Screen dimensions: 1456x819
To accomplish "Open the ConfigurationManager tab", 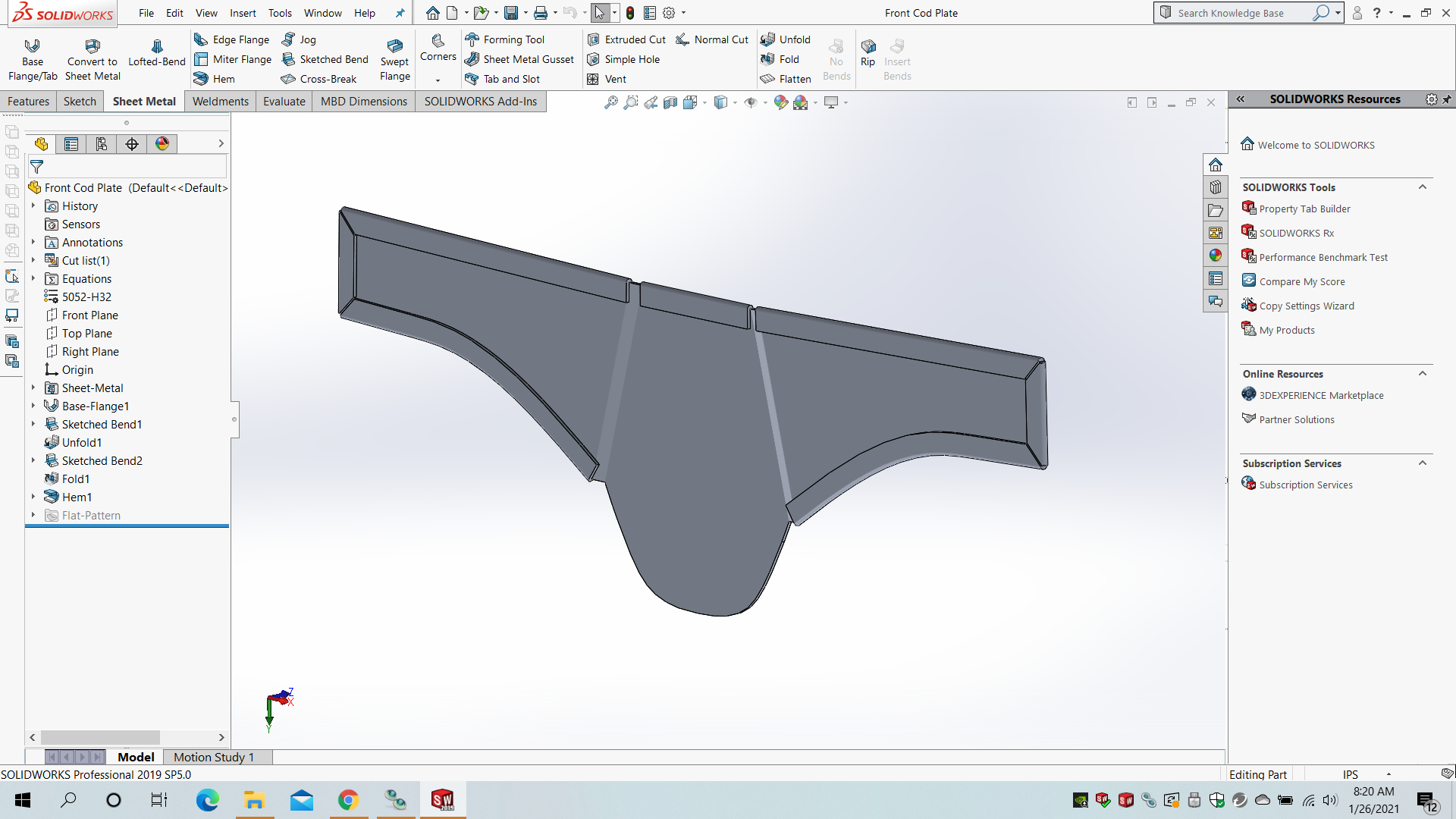I will (x=102, y=144).
